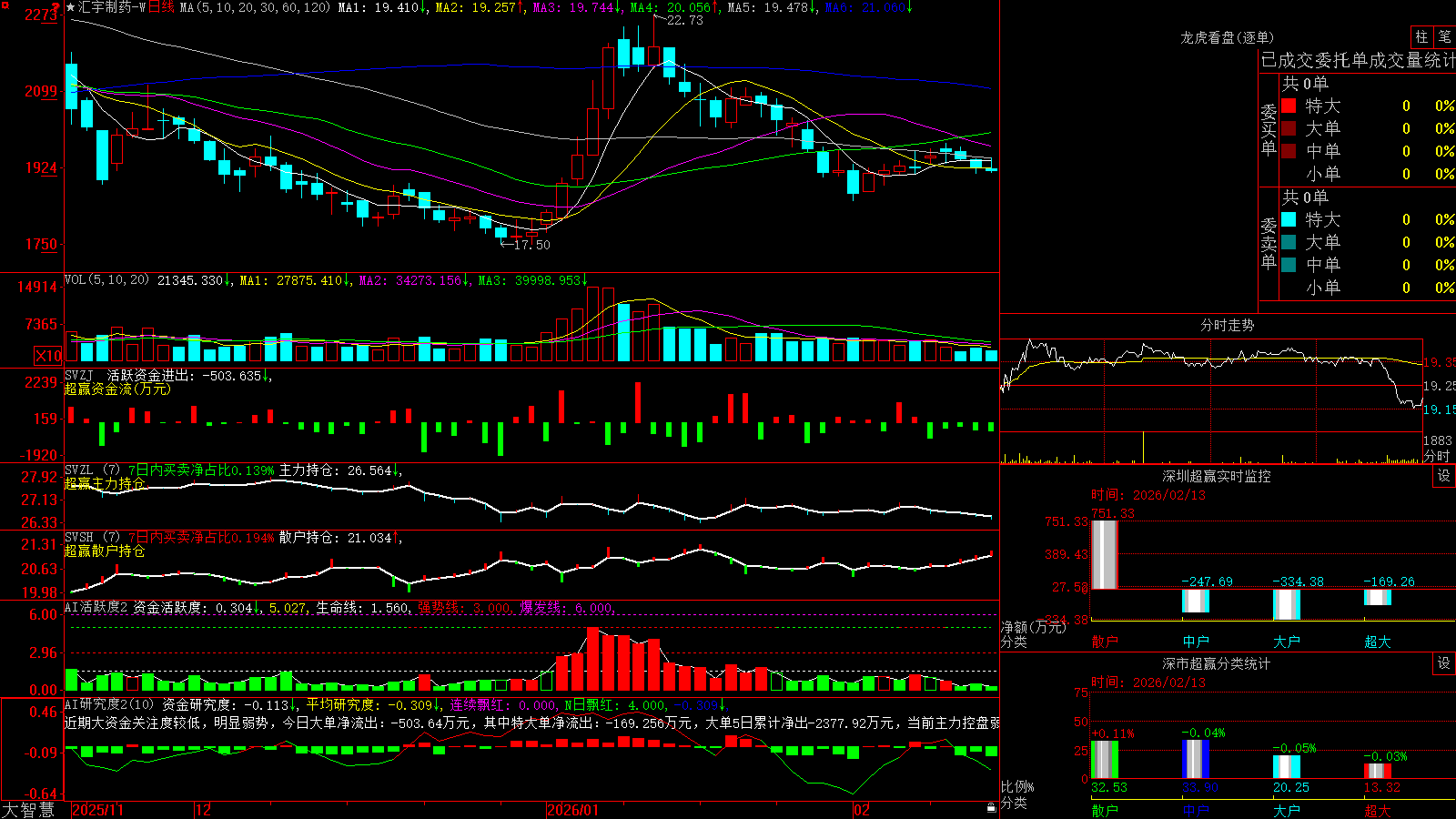
Task: Click the lock icon on the date axis
Action: coord(991,808)
